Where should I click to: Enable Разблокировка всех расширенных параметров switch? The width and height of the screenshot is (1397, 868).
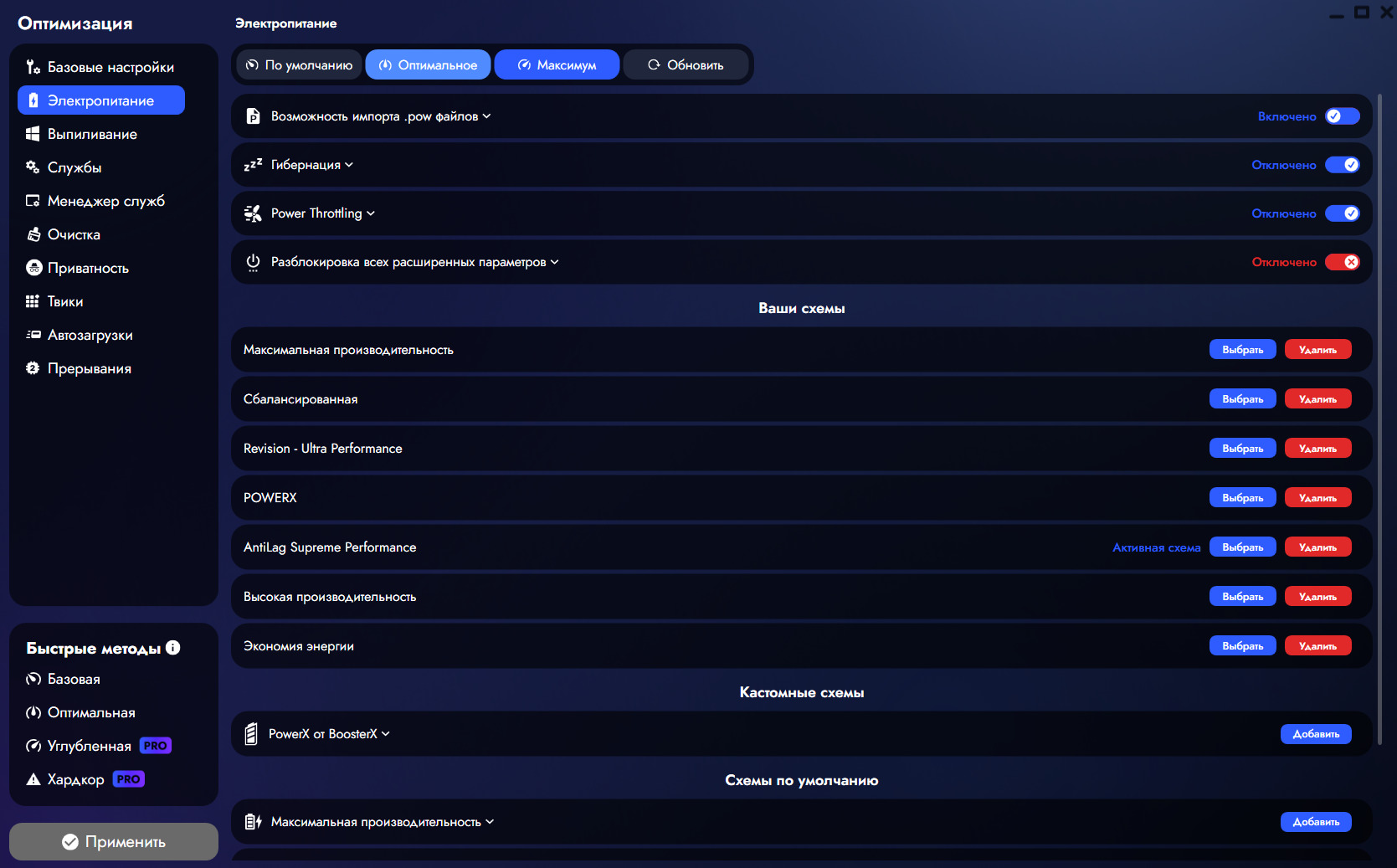pyautogui.click(x=1343, y=262)
